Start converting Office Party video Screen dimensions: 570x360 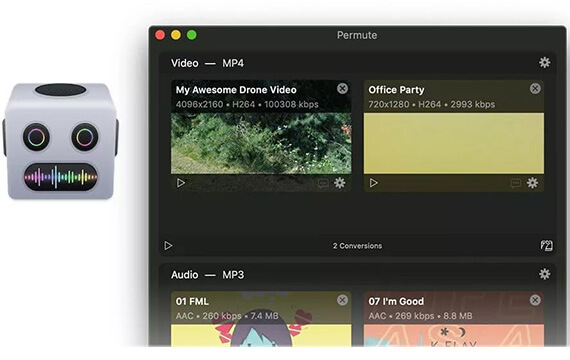373,183
